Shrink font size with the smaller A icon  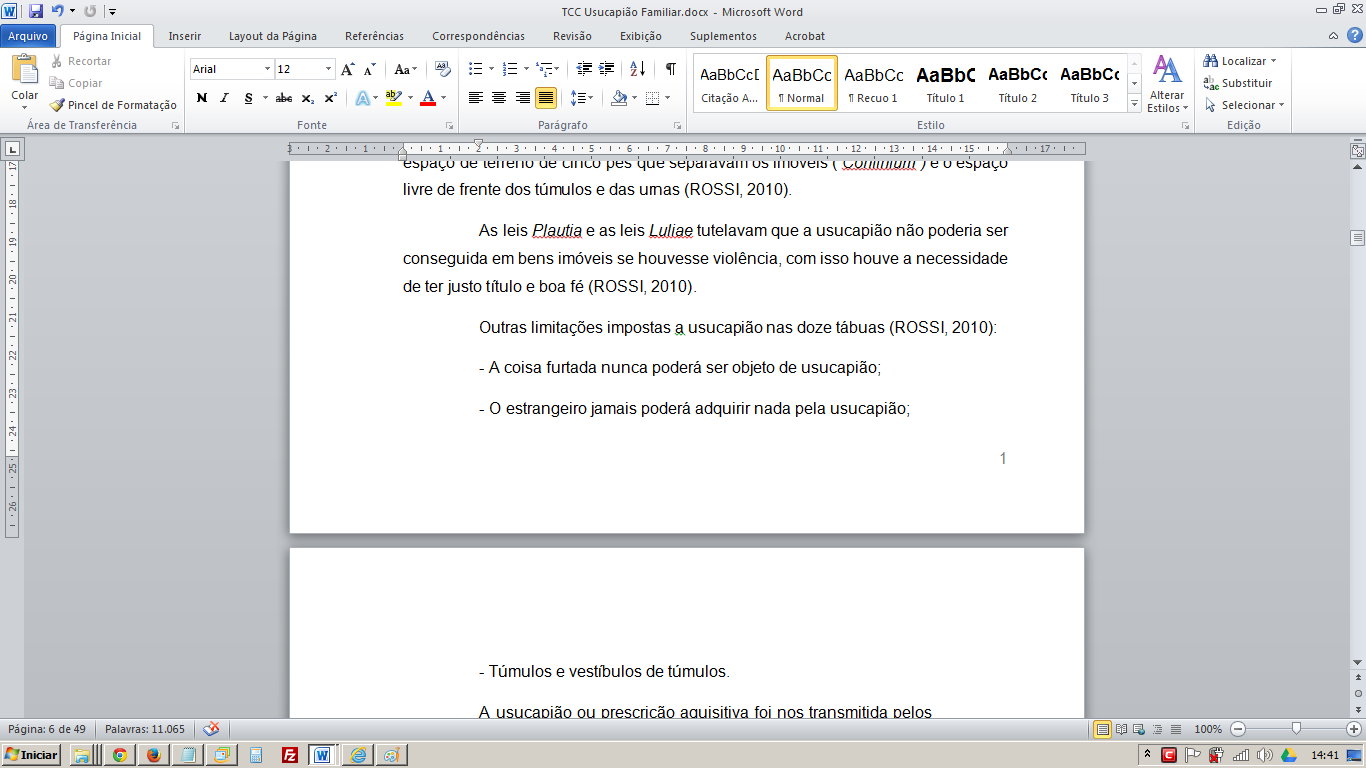point(369,70)
